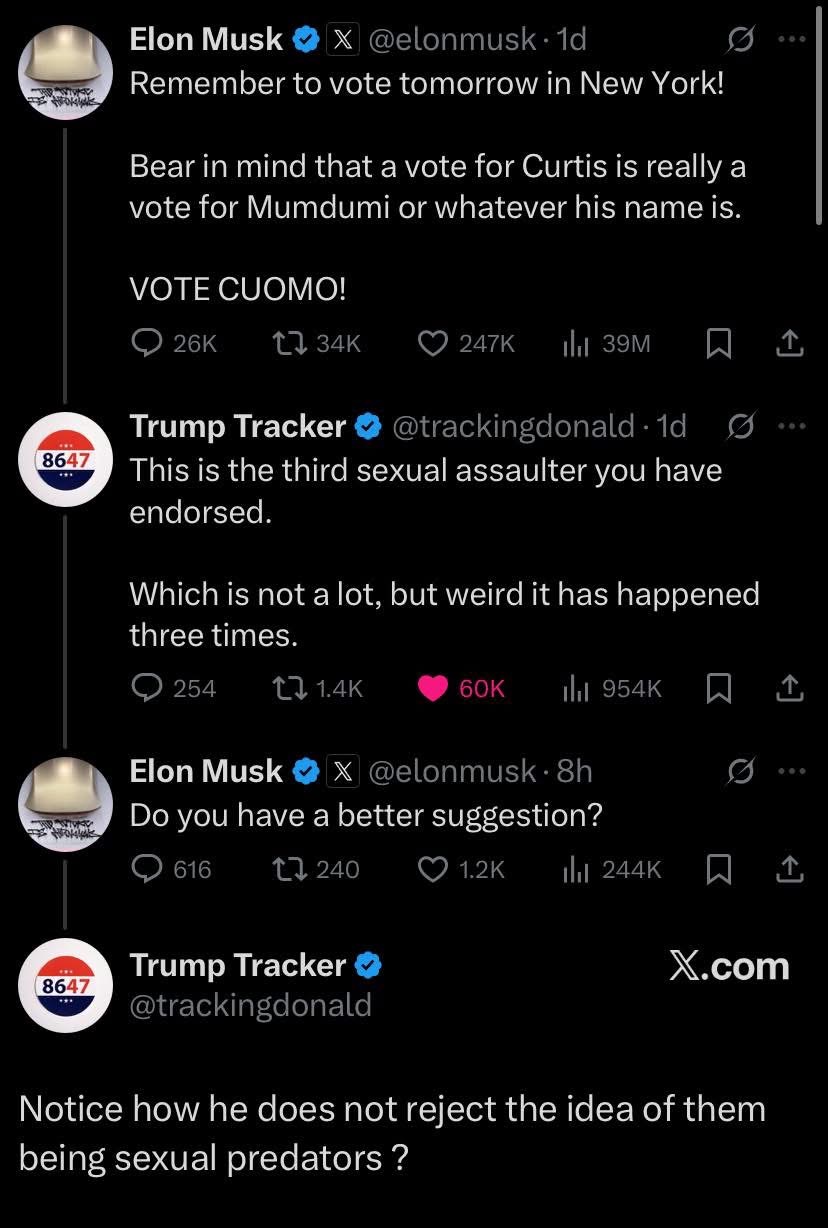The width and height of the screenshot is (828, 1228).
Task: Bookmark Elon Musk's first tweet
Action: 717,344
